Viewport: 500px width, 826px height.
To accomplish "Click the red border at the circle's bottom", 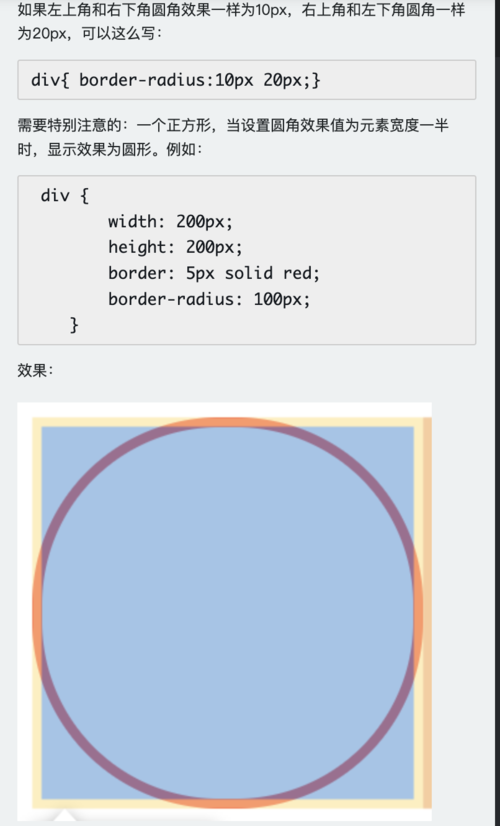I will 228,804.
